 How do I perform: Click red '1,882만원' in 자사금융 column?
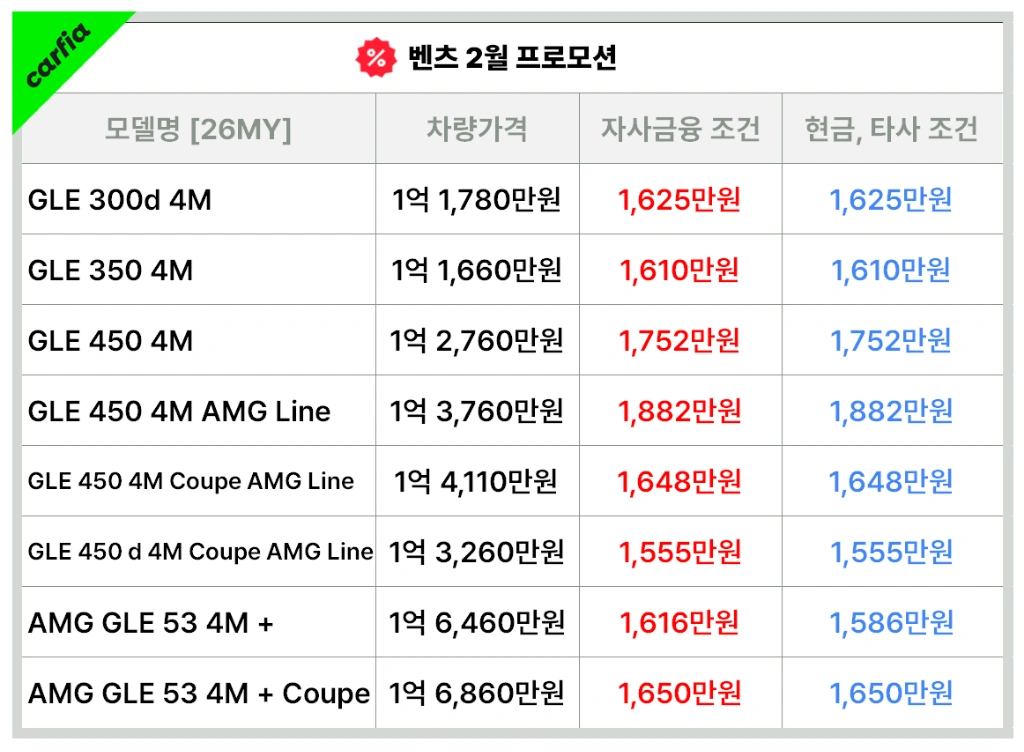[680, 411]
